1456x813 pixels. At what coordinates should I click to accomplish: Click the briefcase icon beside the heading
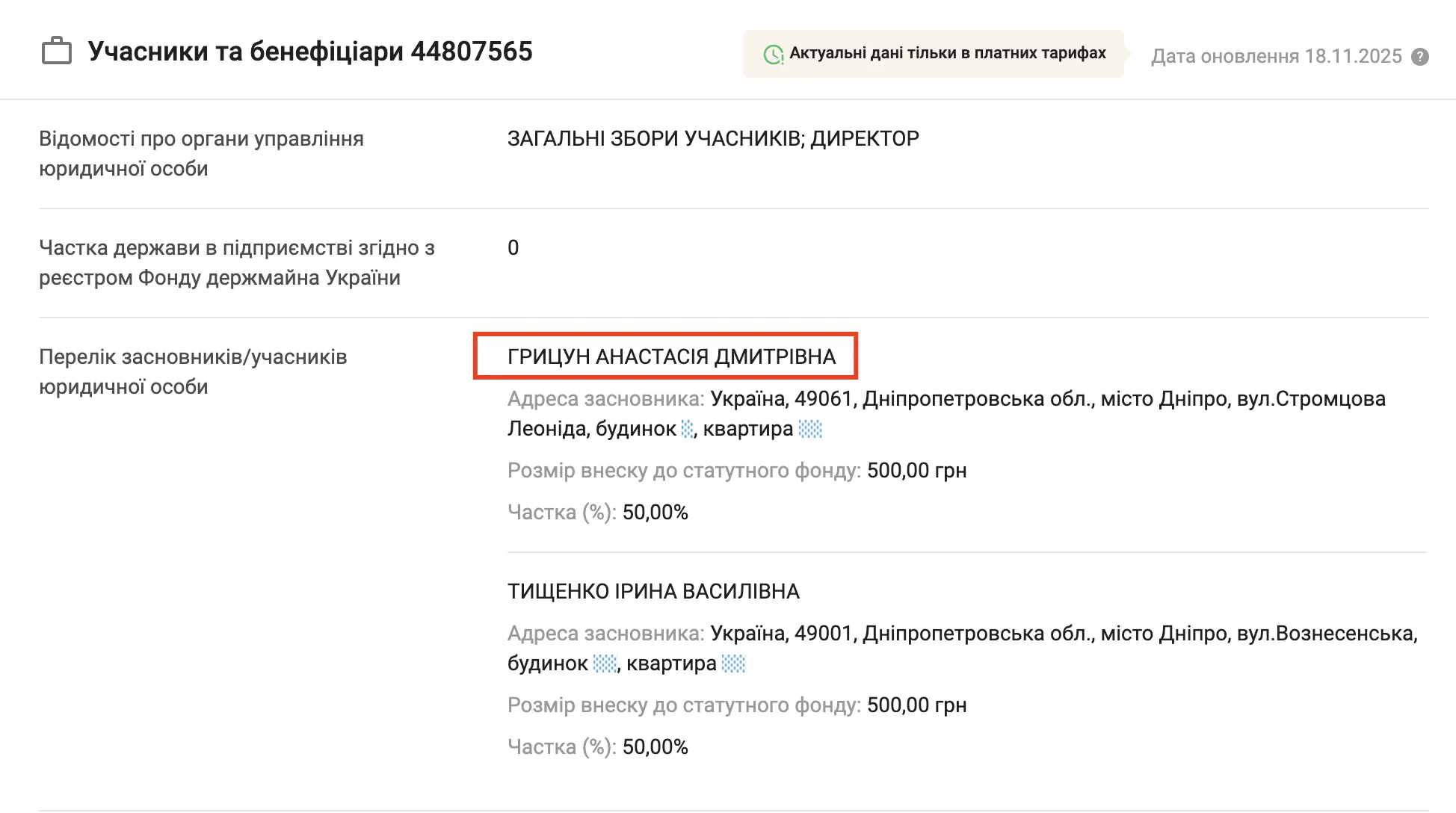point(57,52)
